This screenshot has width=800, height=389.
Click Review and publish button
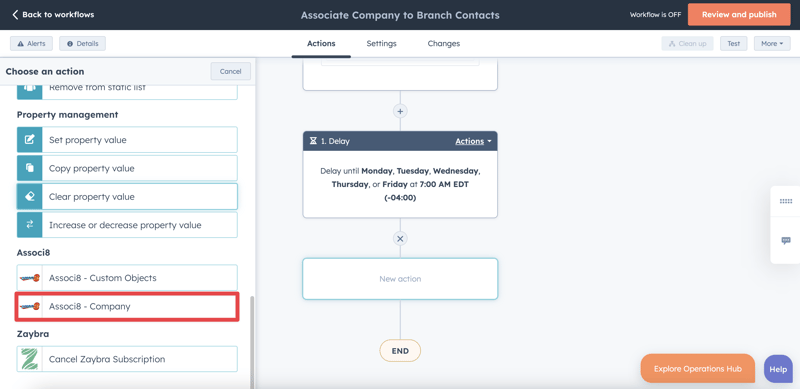tap(739, 15)
